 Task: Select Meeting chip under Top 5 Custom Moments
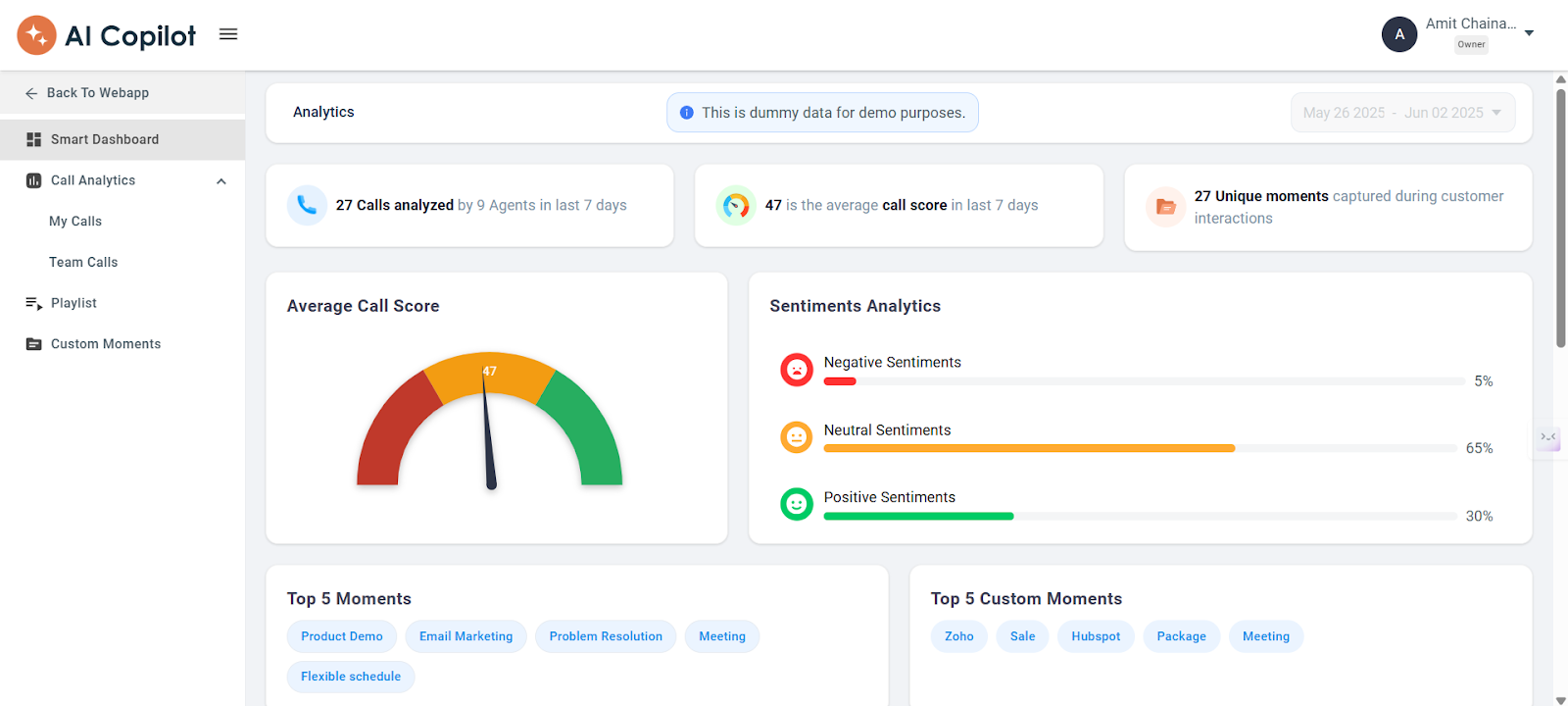(x=1266, y=636)
